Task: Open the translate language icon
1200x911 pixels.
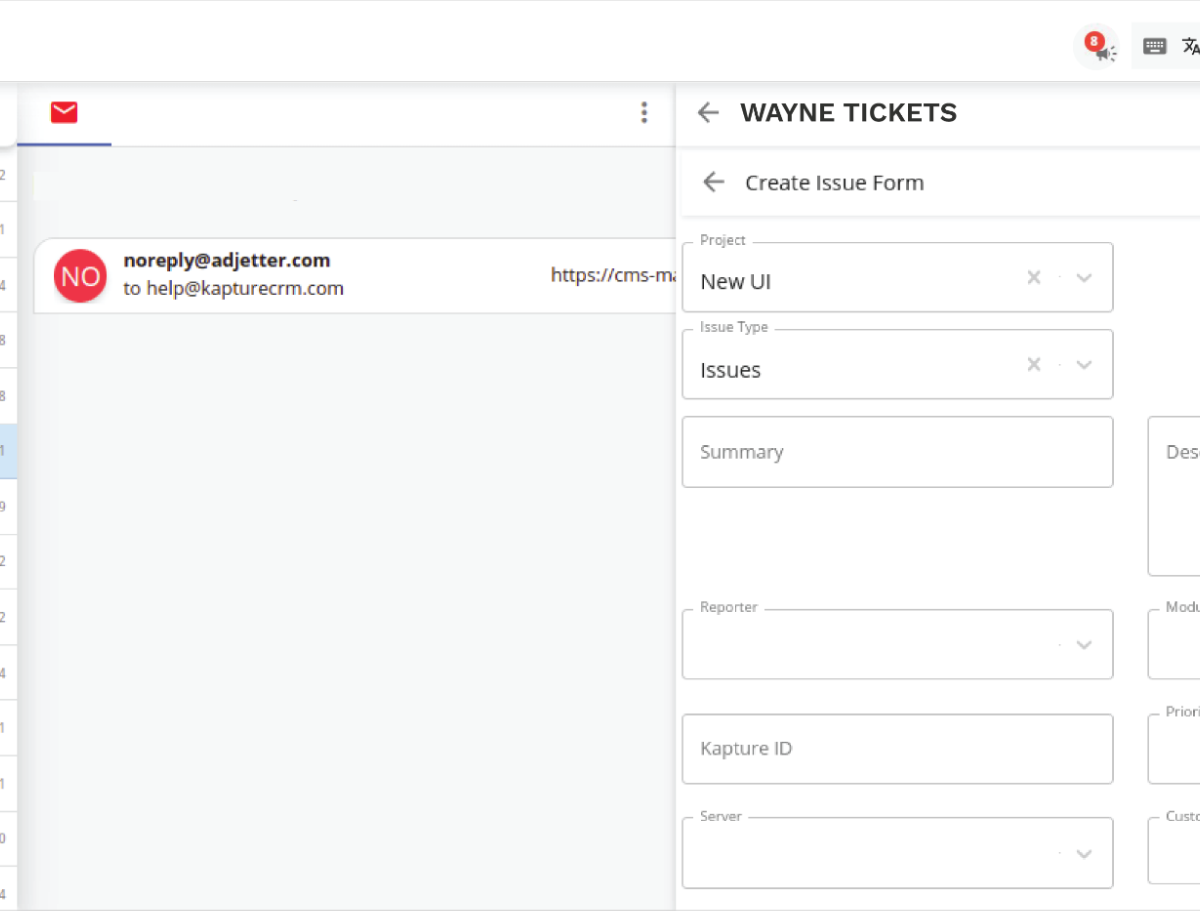Action: [x=1191, y=46]
